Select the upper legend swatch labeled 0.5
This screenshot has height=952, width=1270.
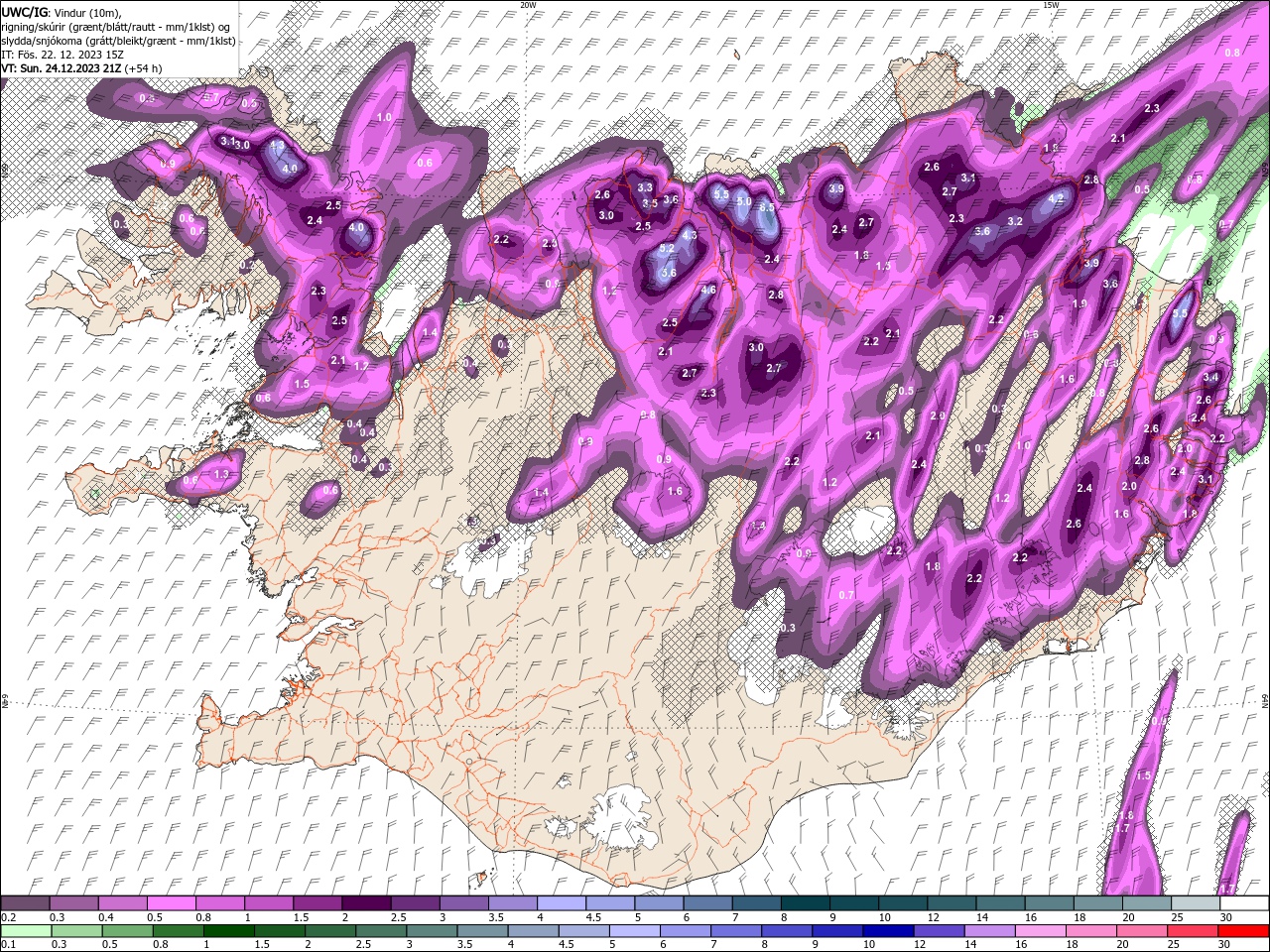tap(172, 903)
